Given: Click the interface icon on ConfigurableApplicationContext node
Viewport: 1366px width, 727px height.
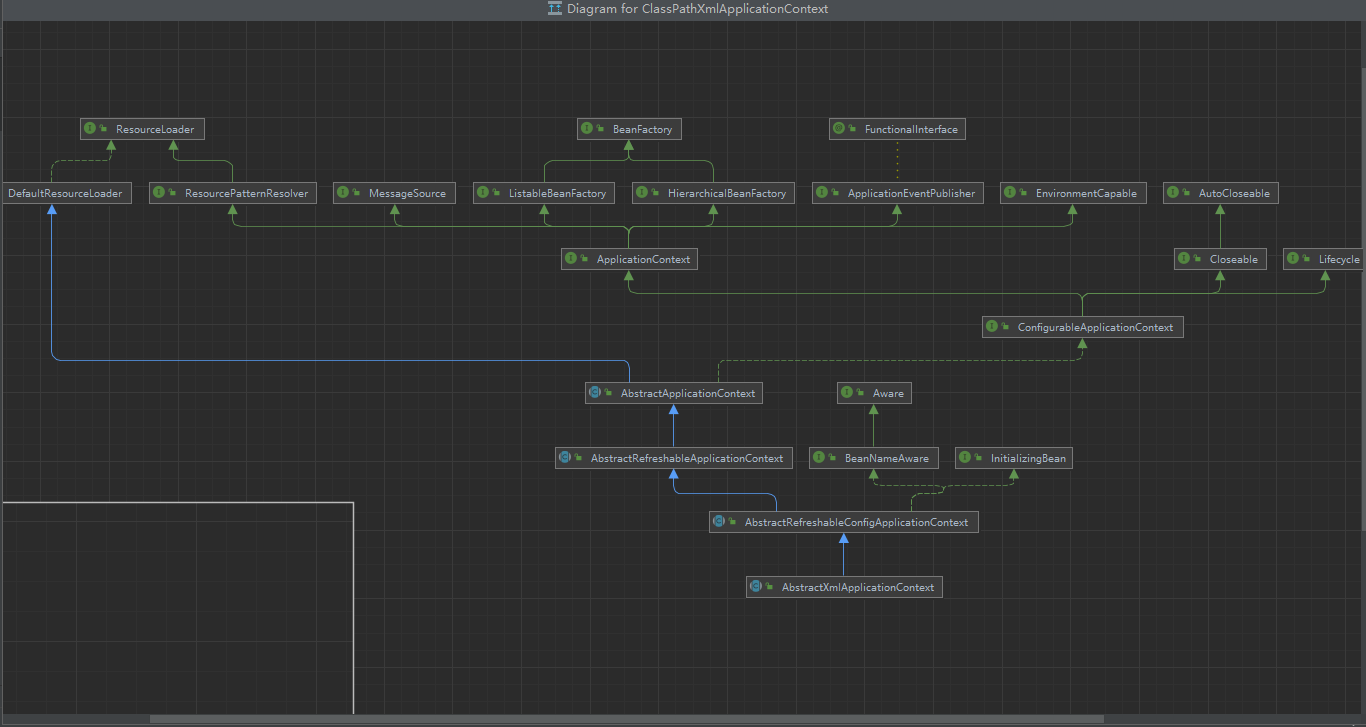Looking at the screenshot, I should coord(992,327).
